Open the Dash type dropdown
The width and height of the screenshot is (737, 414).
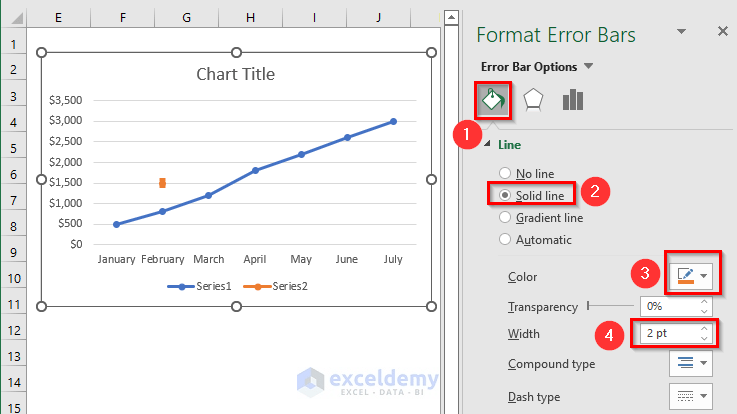click(691, 396)
